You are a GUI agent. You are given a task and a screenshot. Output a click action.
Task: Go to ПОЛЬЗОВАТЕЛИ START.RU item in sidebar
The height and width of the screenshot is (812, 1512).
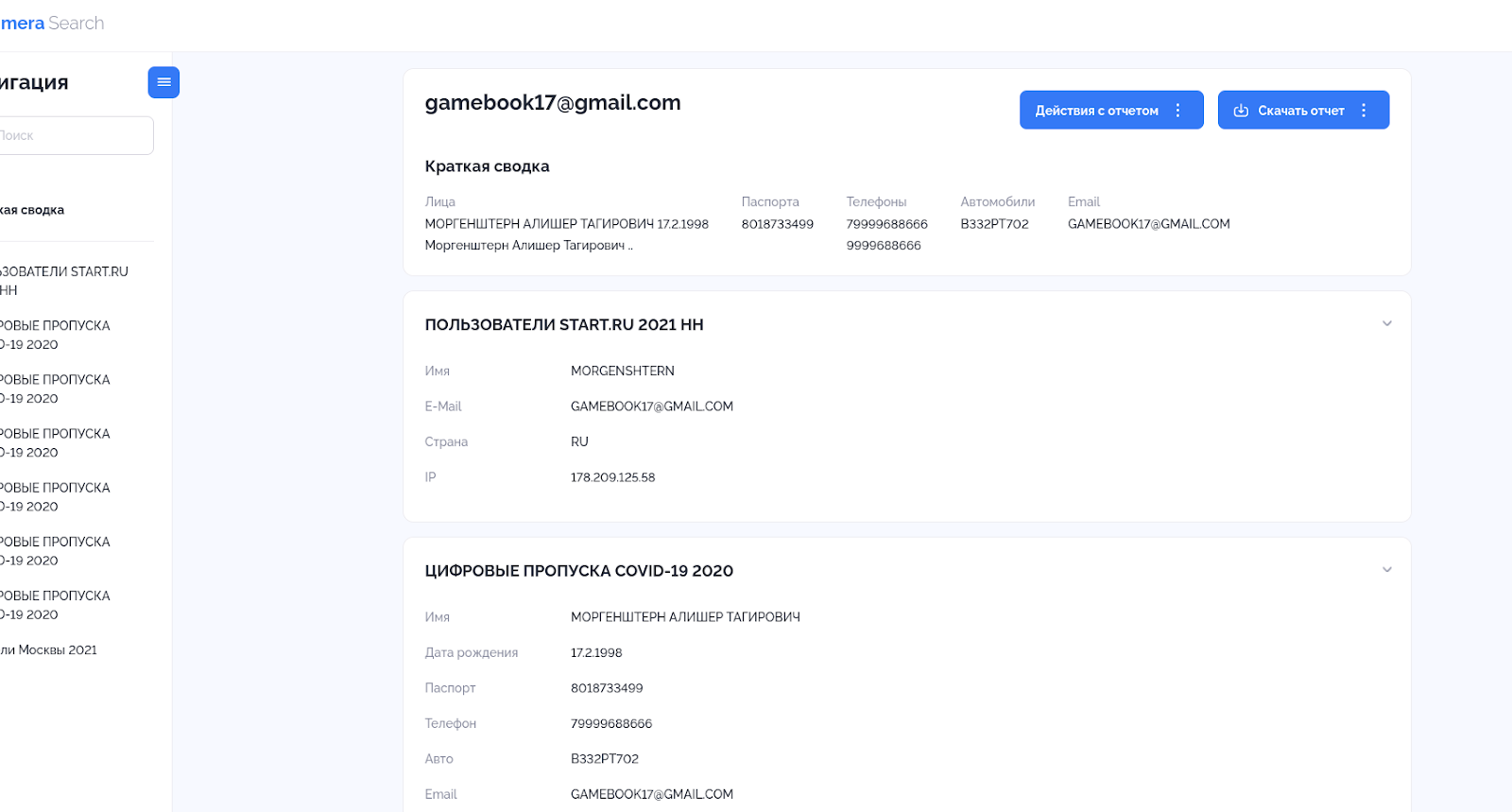[62, 281]
